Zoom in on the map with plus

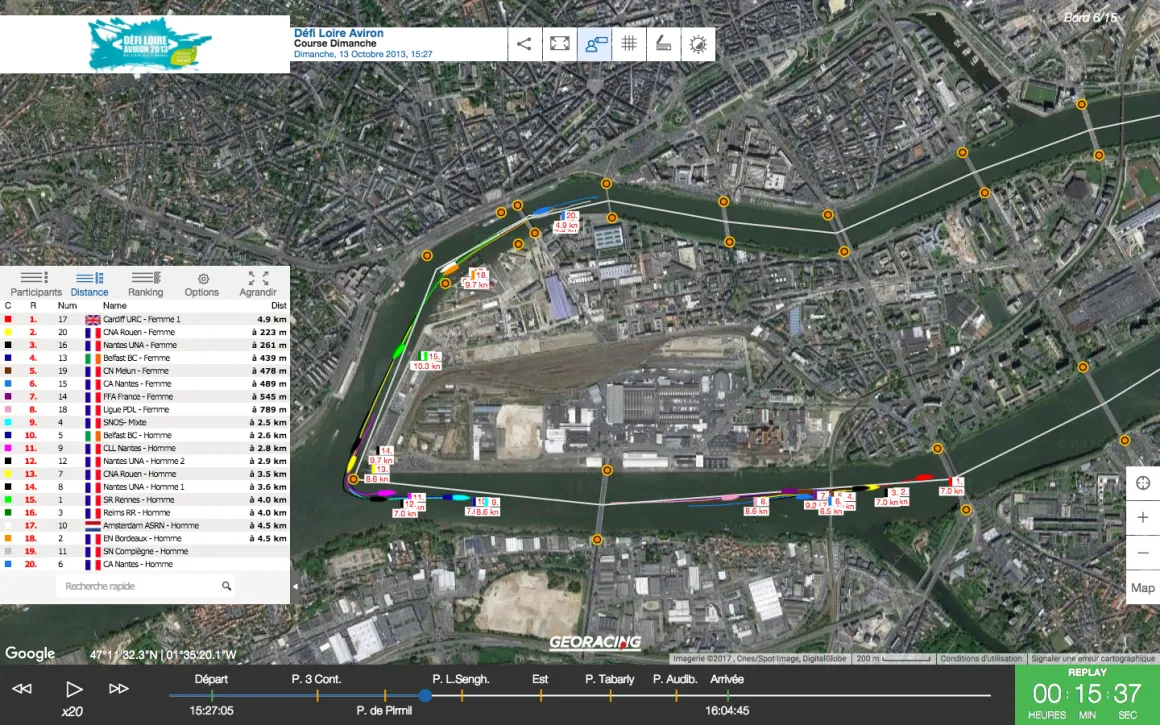point(1143,517)
